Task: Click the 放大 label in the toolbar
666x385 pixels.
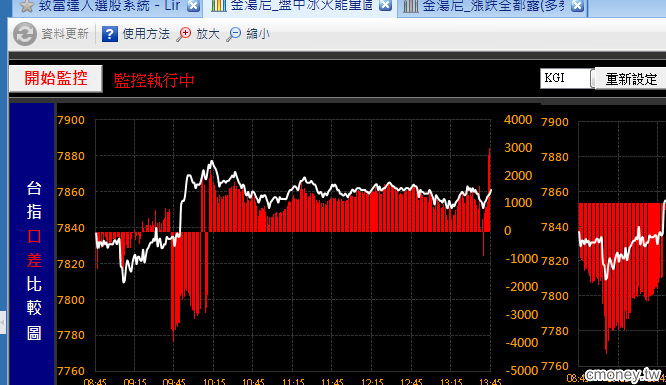Action: [208, 34]
